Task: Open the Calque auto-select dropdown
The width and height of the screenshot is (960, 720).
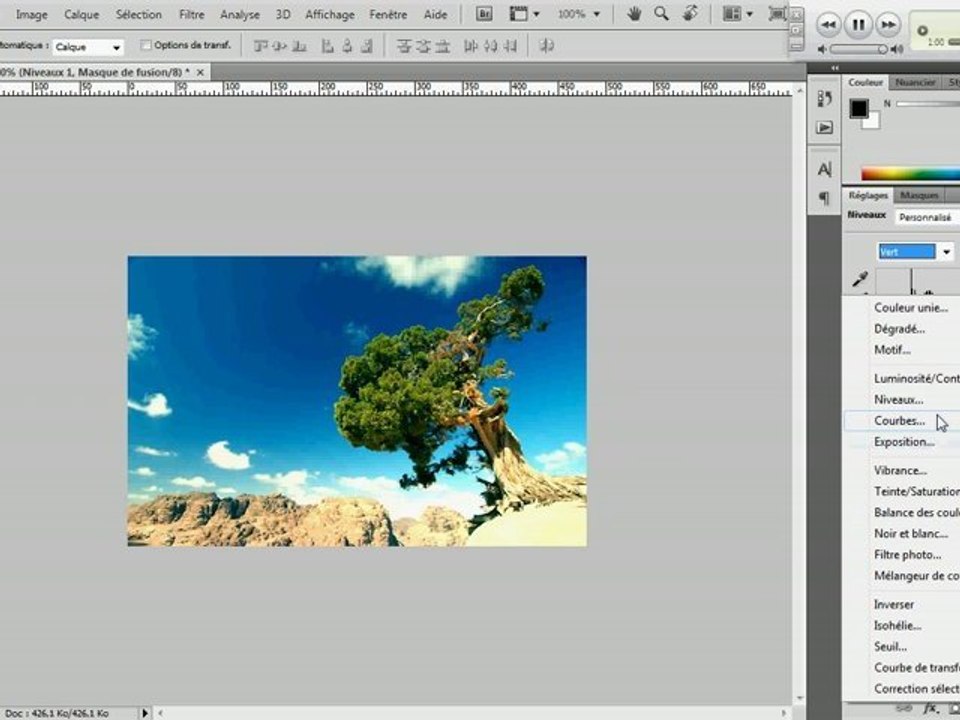Action: click(88, 47)
